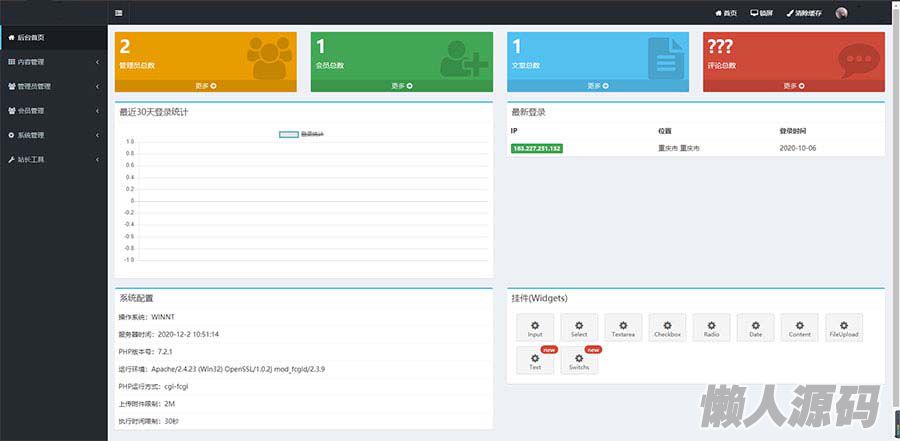The width and height of the screenshot is (900, 441).
Task: Click the green IP address badge
Action: pyautogui.click(x=536, y=148)
